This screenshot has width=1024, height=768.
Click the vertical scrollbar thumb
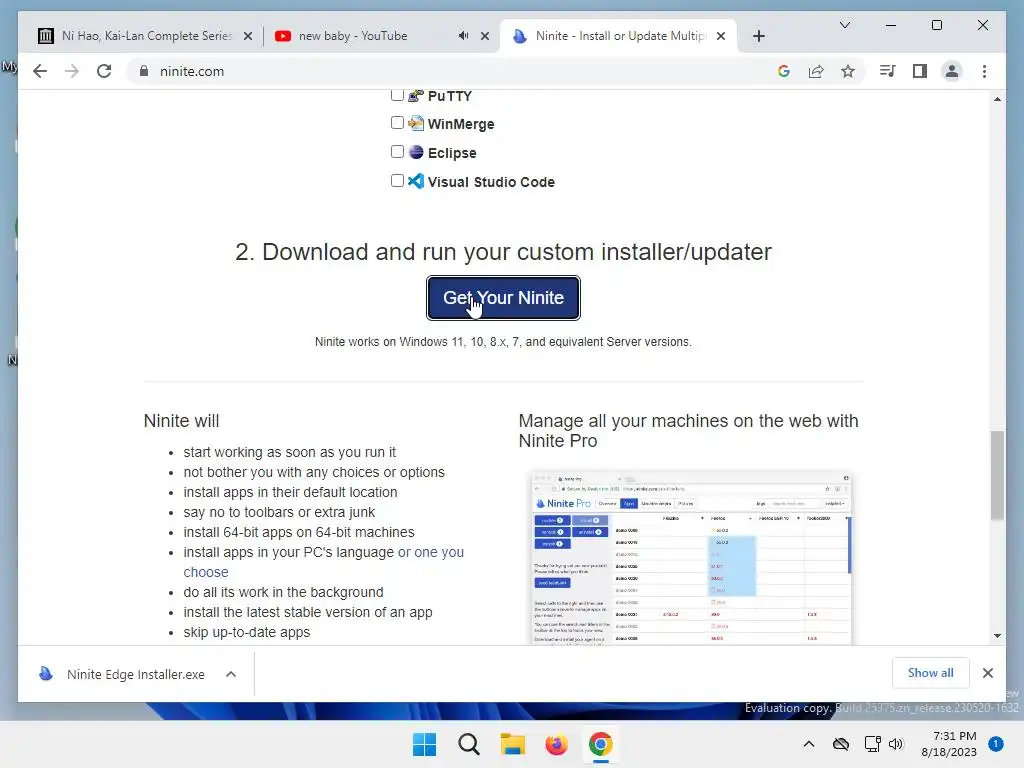pyautogui.click(x=997, y=475)
